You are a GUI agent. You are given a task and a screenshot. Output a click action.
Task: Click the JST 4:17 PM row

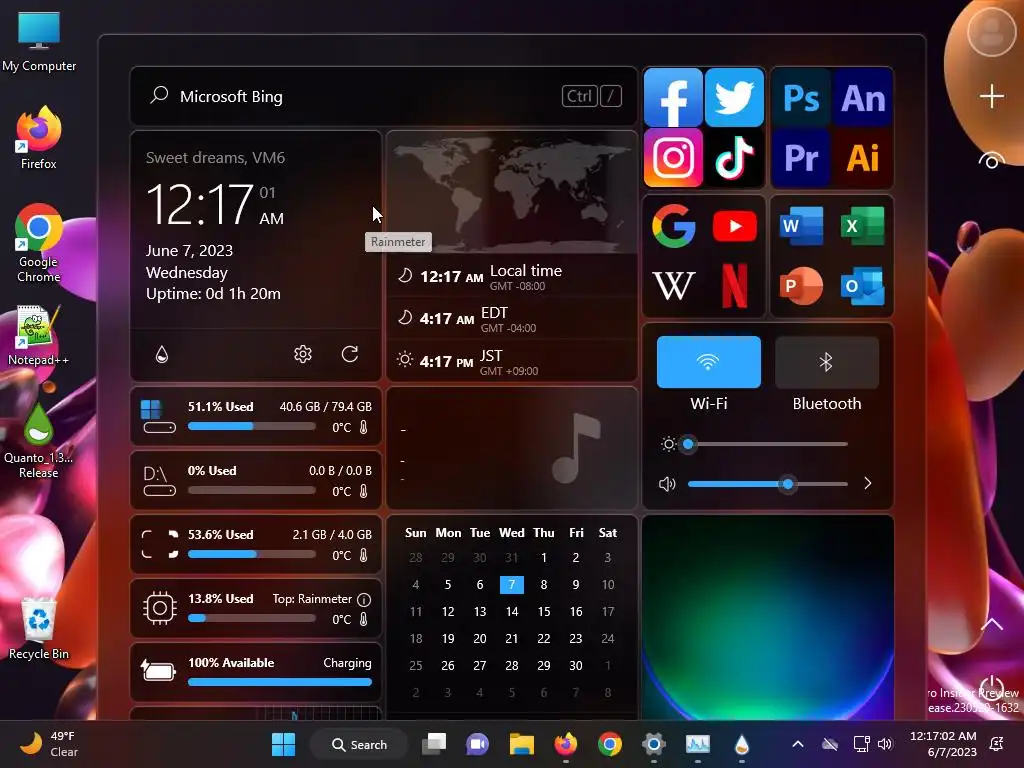pos(512,361)
